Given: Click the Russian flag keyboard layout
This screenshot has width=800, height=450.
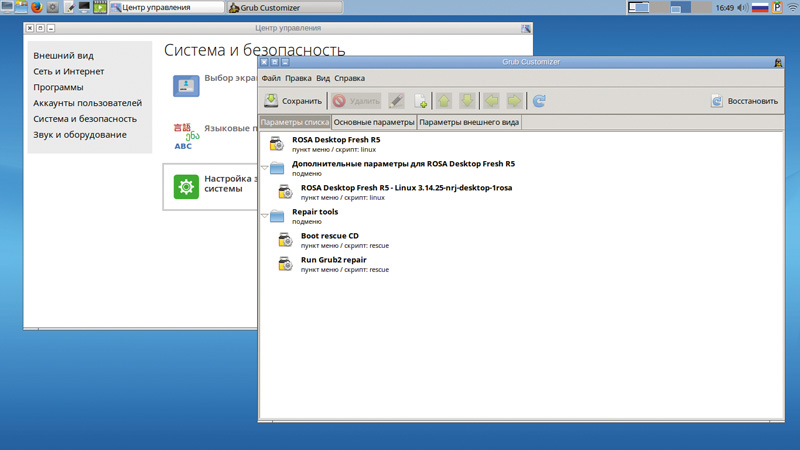Looking at the screenshot, I should click(760, 7).
